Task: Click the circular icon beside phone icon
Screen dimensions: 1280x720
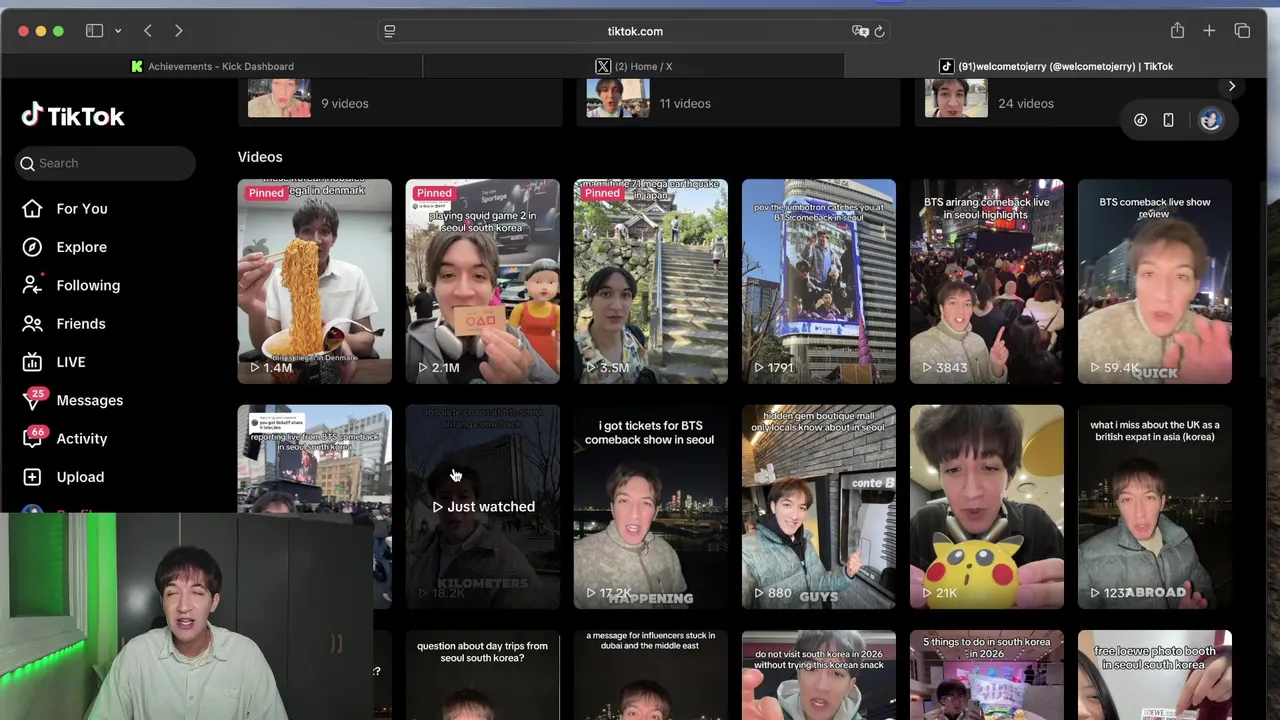Action: (1140, 120)
